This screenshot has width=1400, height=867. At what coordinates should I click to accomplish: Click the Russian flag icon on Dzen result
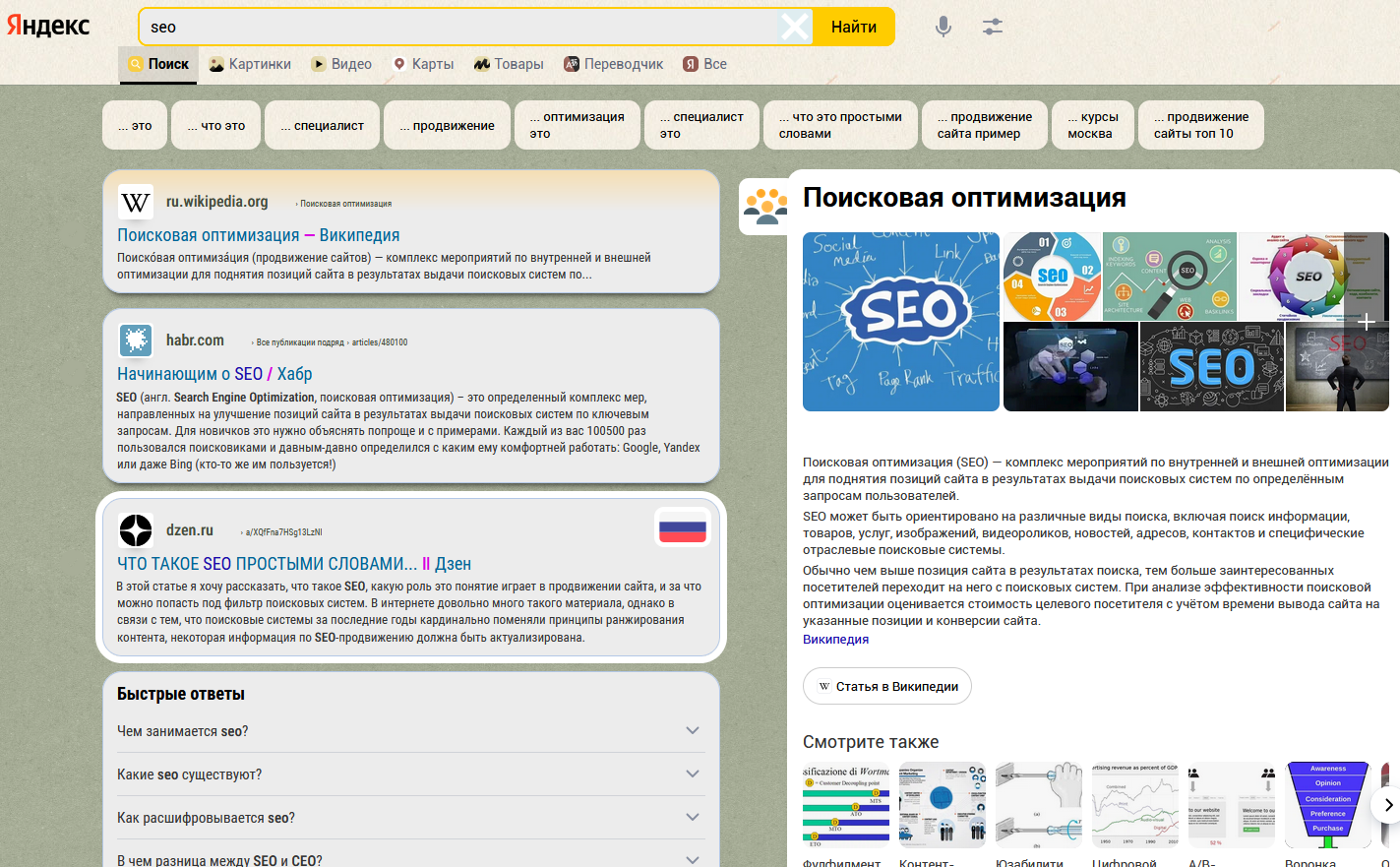coord(682,530)
